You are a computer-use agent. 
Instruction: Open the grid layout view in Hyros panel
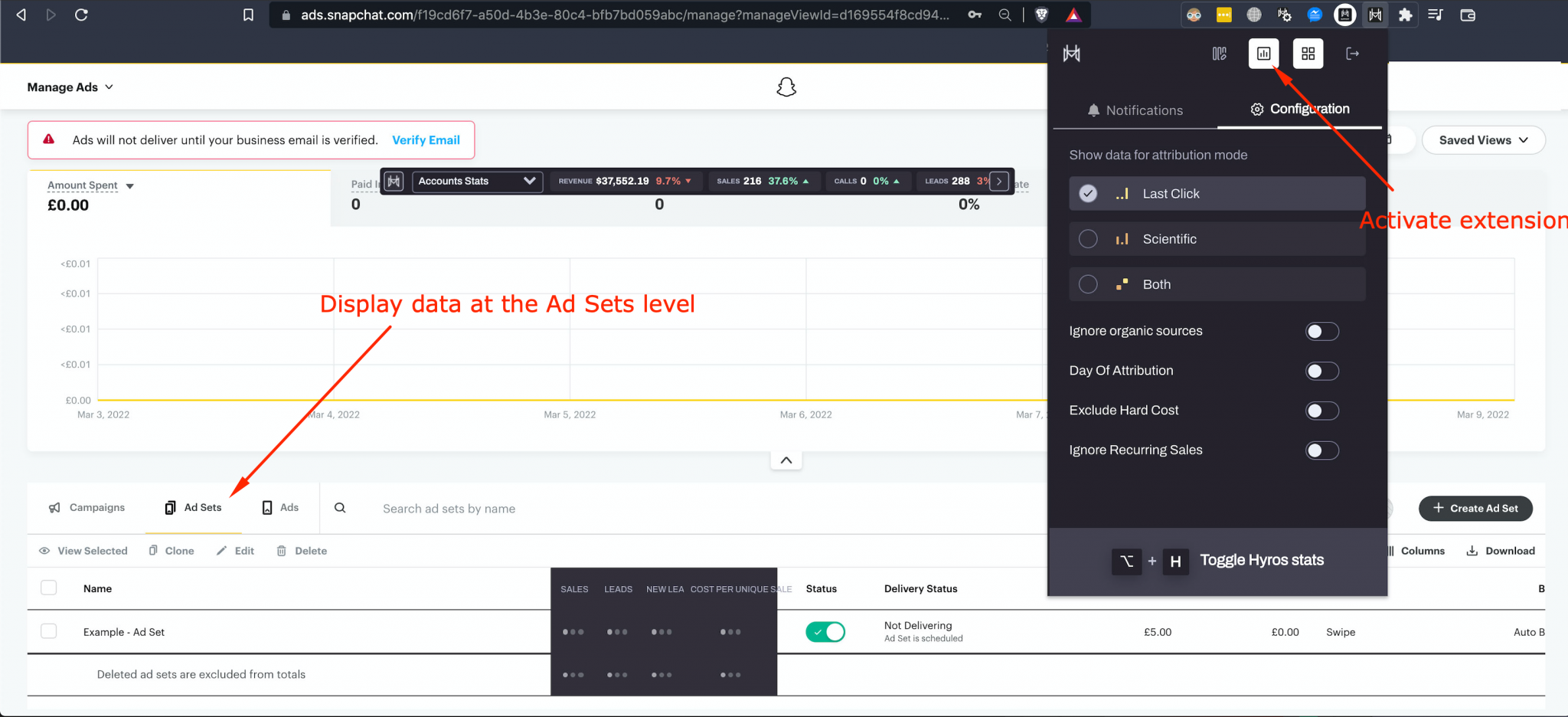(1308, 54)
